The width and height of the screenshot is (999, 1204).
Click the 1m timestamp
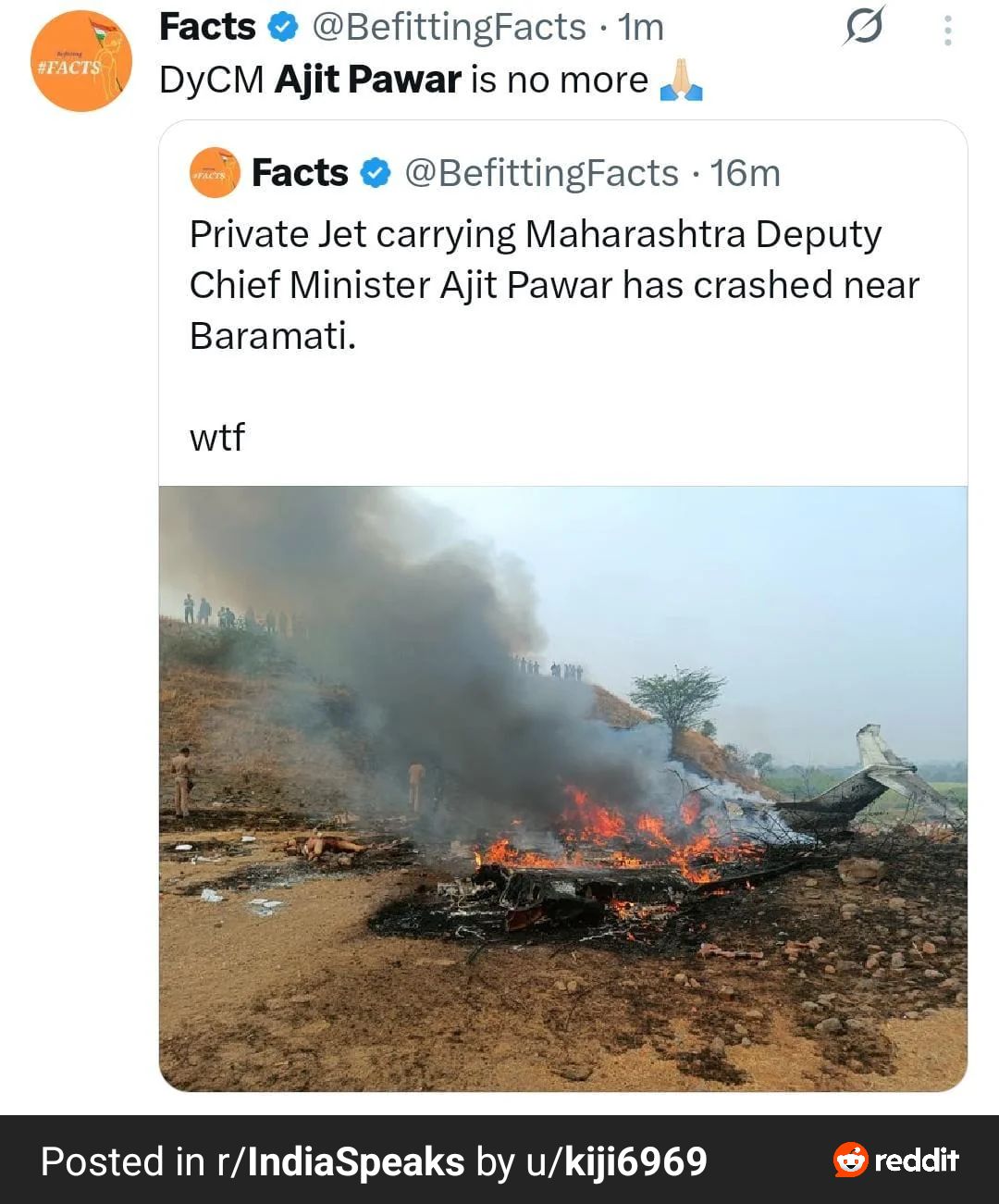641,28
